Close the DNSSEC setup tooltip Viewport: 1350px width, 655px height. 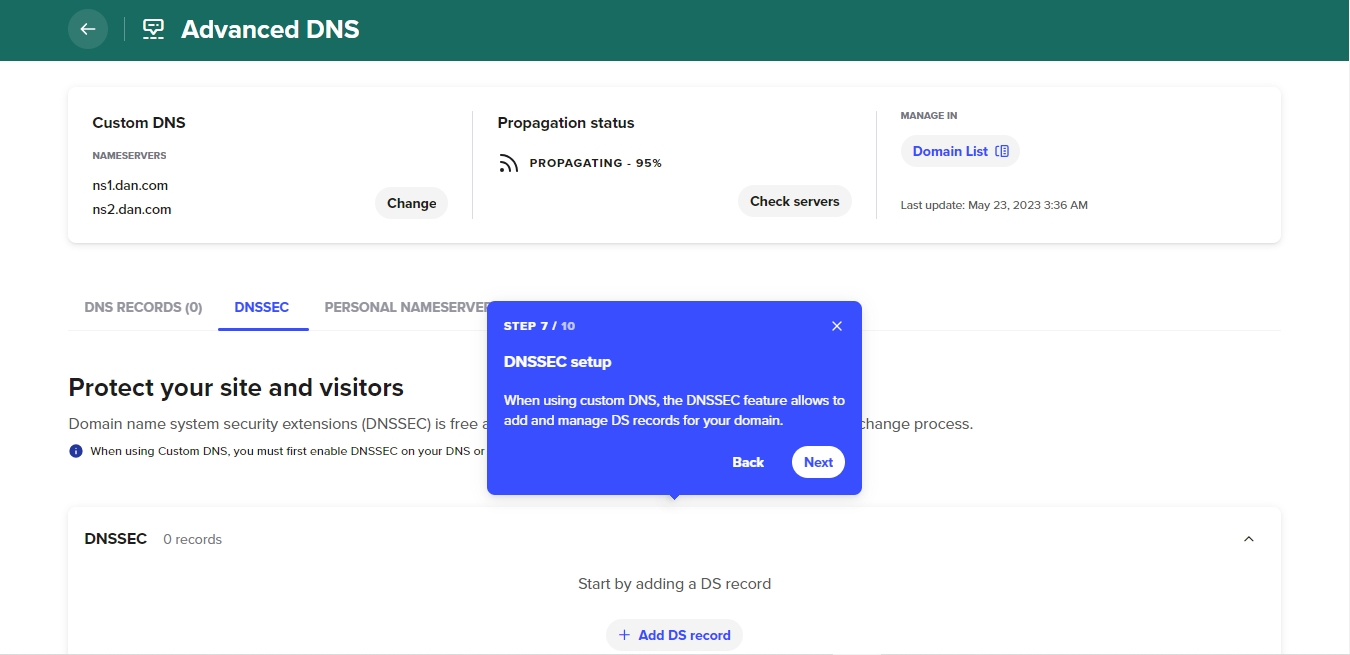[837, 326]
